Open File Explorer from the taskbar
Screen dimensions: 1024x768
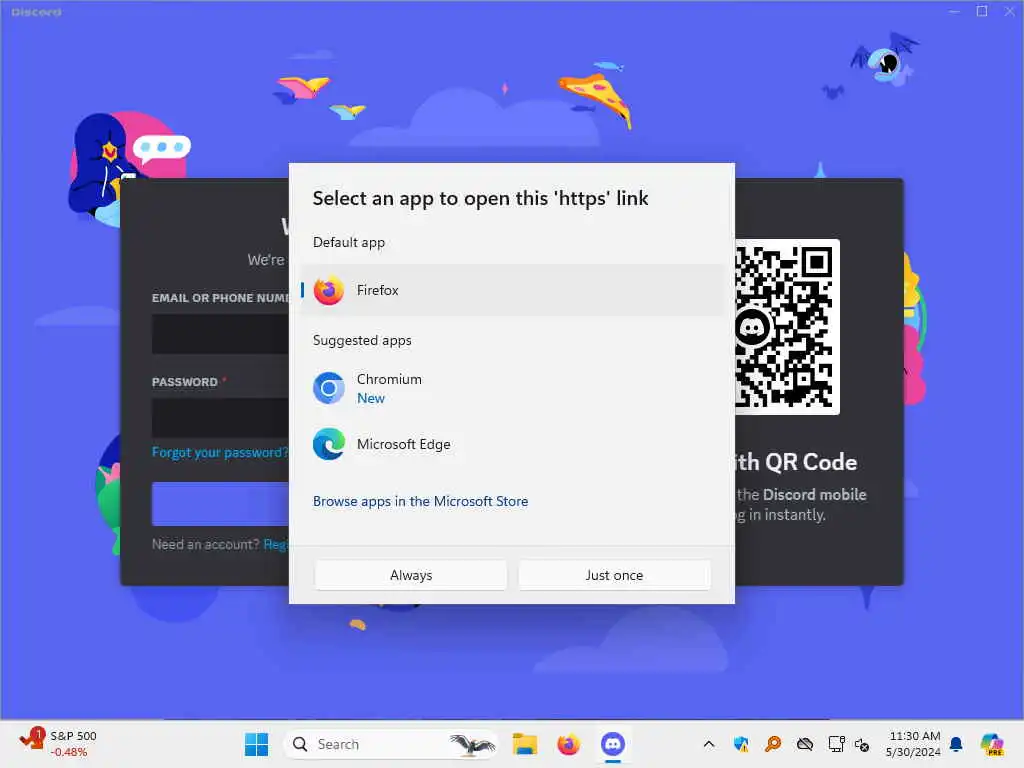524,744
